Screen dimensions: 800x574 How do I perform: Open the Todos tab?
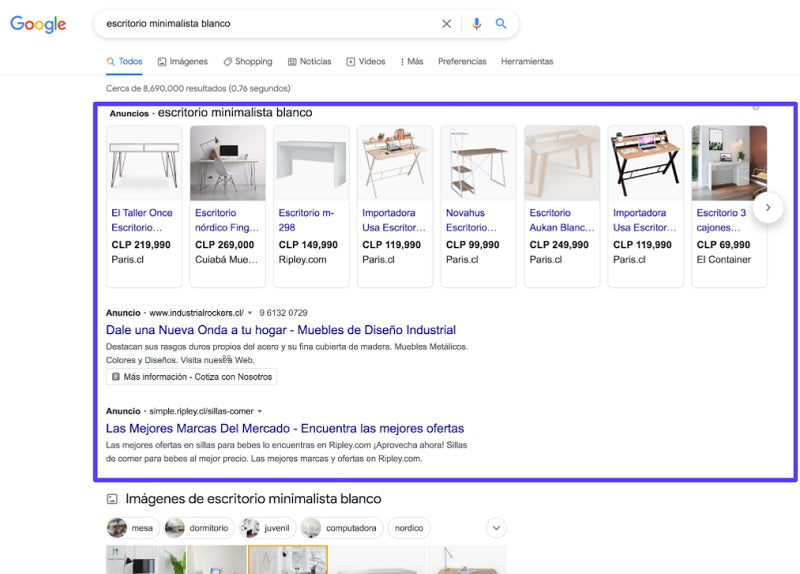click(x=124, y=61)
